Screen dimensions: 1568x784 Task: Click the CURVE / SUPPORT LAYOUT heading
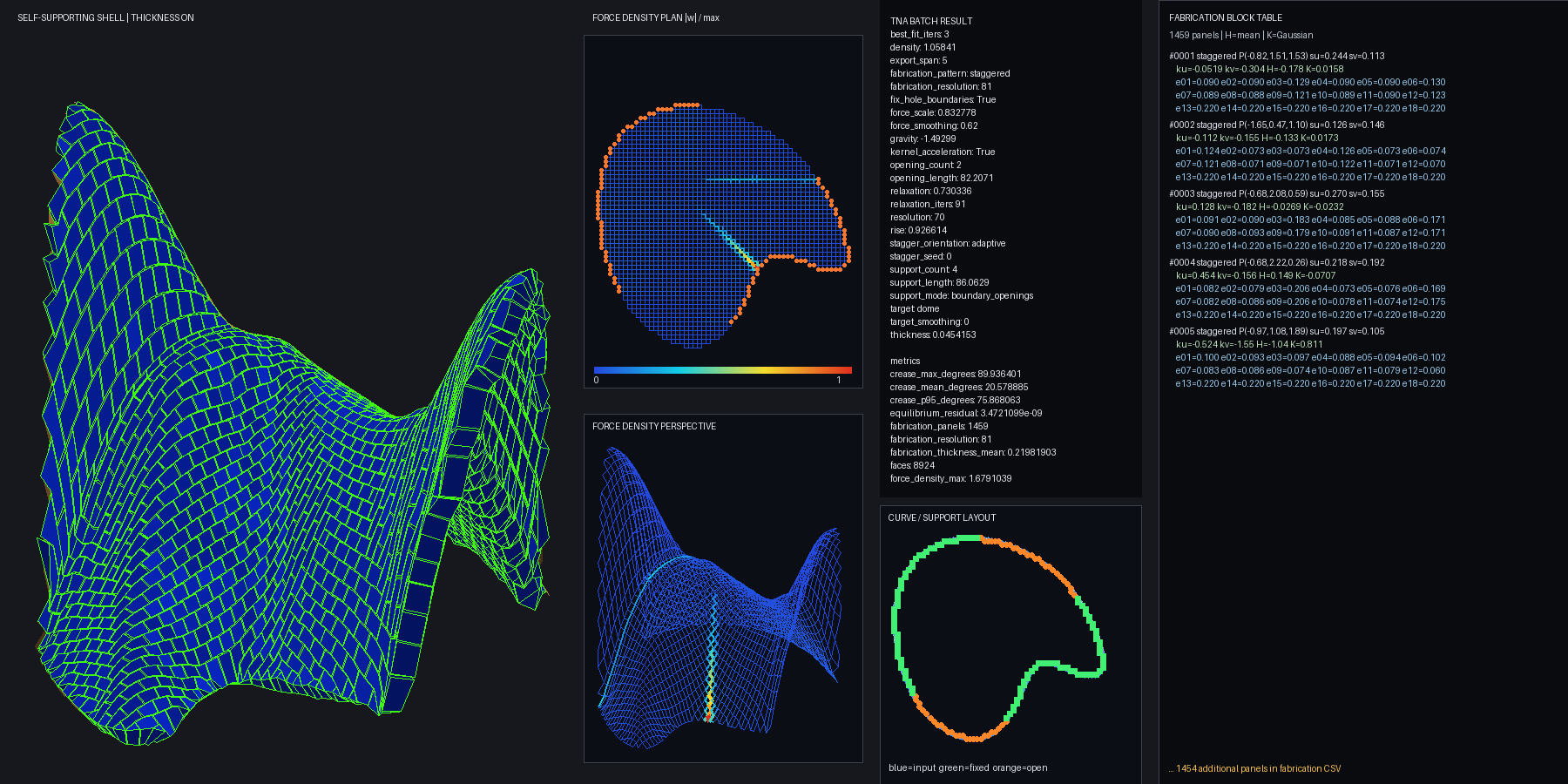942,517
